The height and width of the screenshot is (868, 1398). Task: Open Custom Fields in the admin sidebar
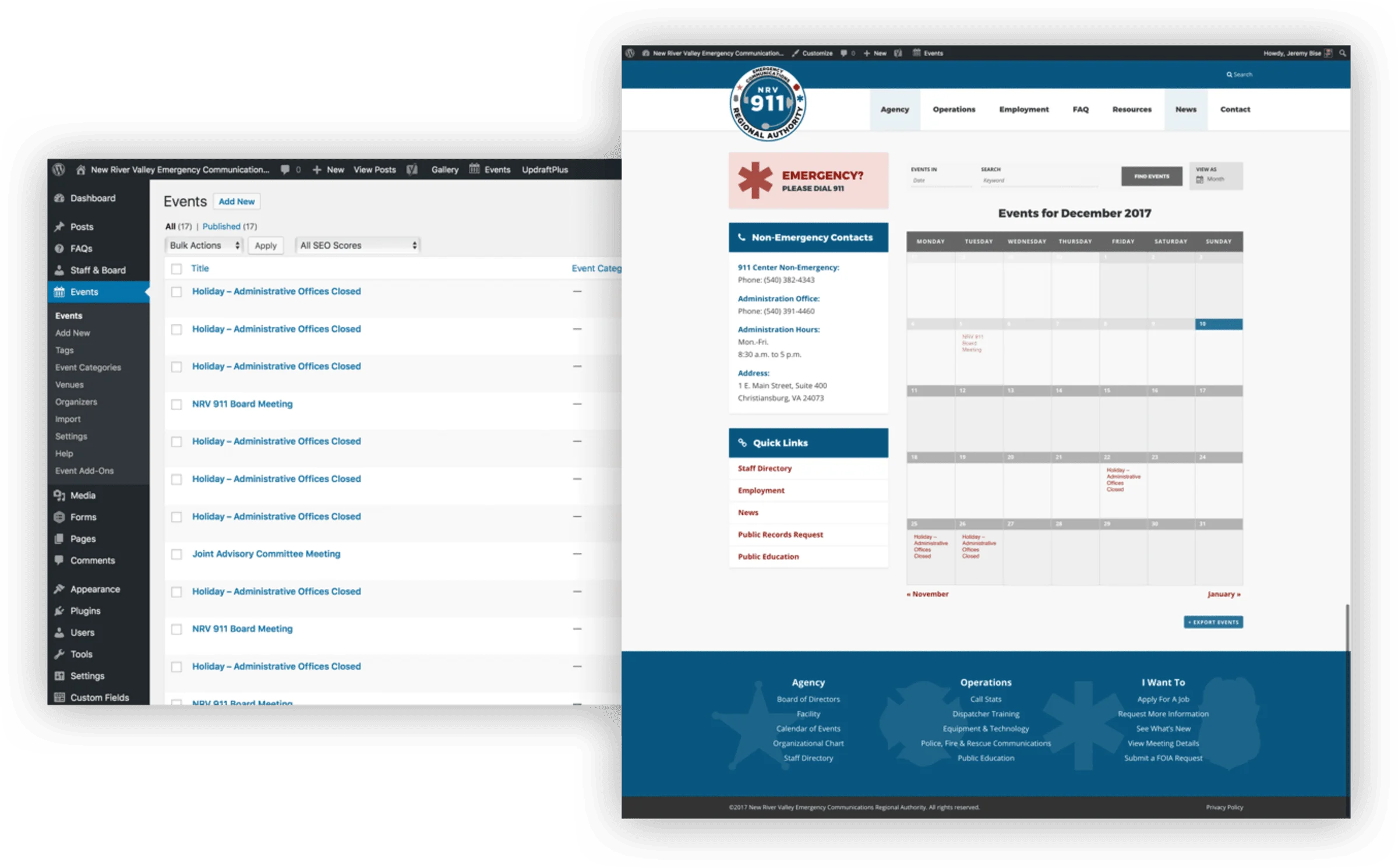98,697
